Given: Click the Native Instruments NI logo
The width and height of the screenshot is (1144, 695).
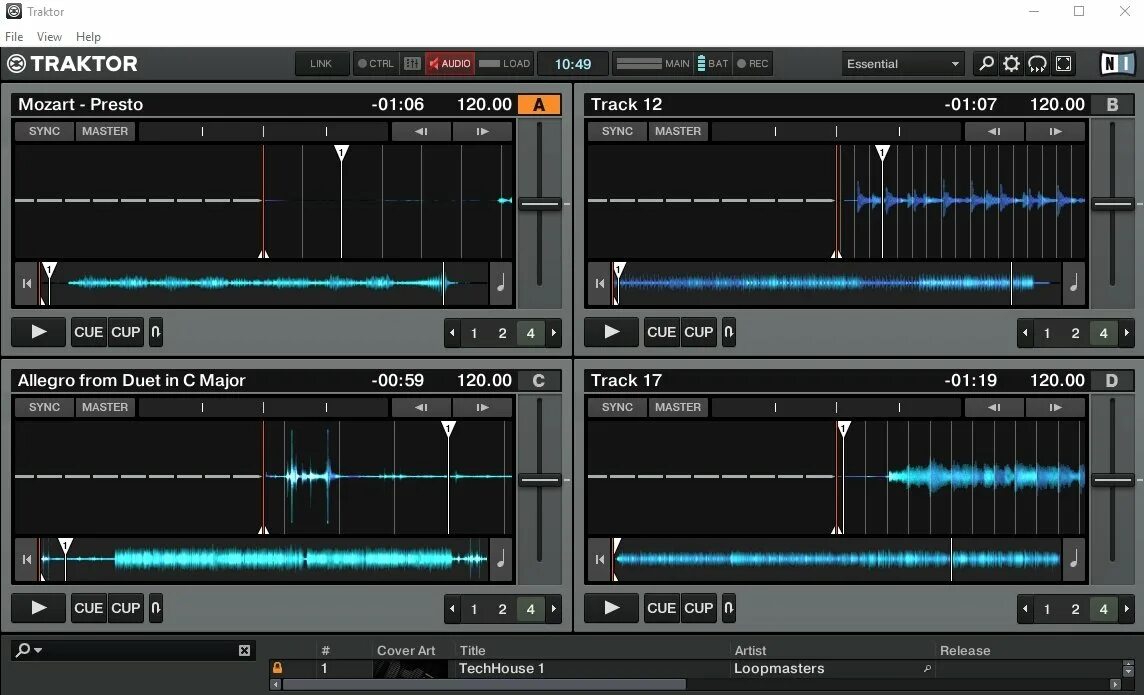Looking at the screenshot, I should click(1118, 64).
